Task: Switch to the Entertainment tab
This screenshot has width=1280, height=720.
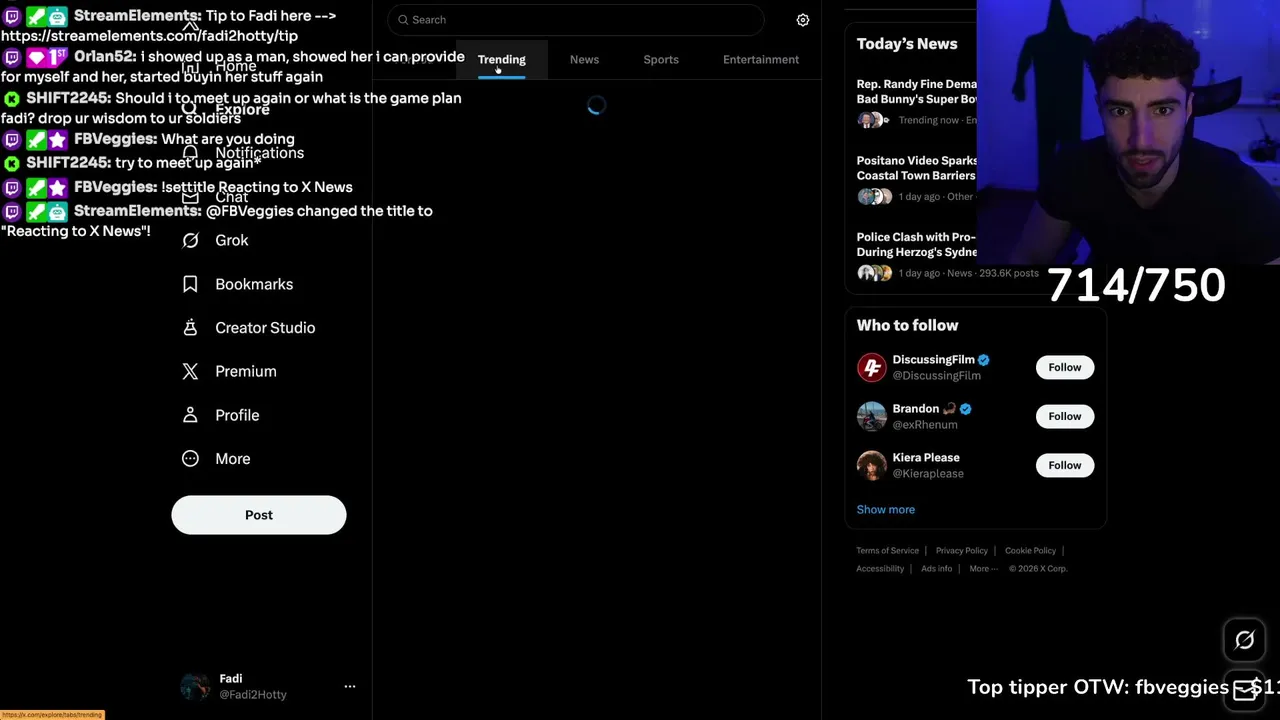Action: (761, 59)
